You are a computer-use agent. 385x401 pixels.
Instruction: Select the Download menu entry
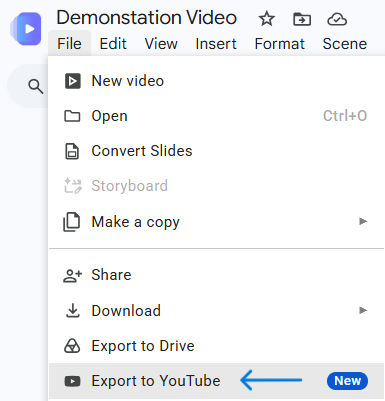click(x=217, y=311)
